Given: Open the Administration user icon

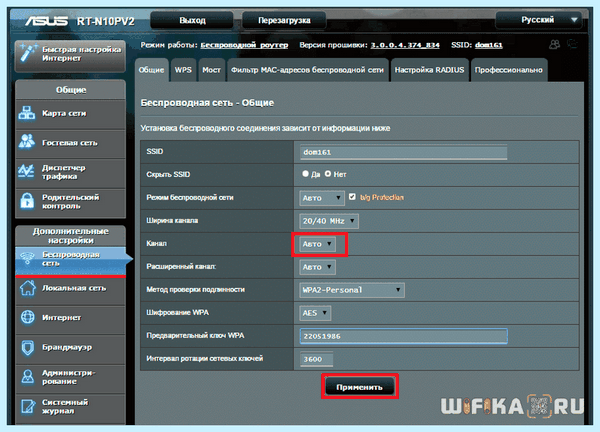Looking at the screenshot, I should (x=28, y=377).
